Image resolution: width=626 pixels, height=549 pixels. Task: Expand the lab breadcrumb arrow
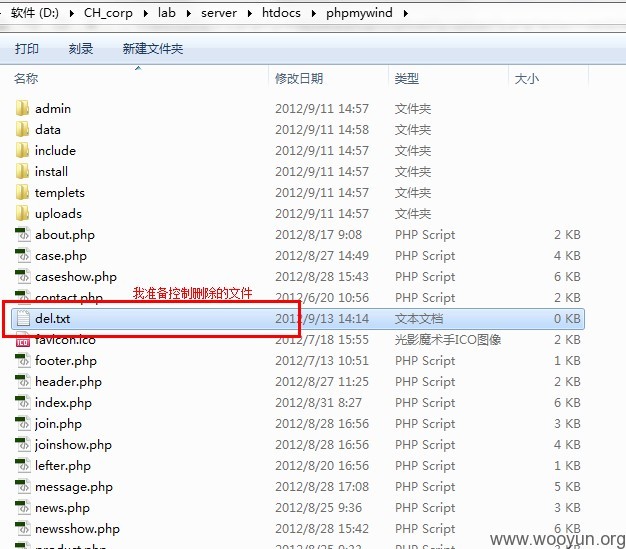coord(188,14)
